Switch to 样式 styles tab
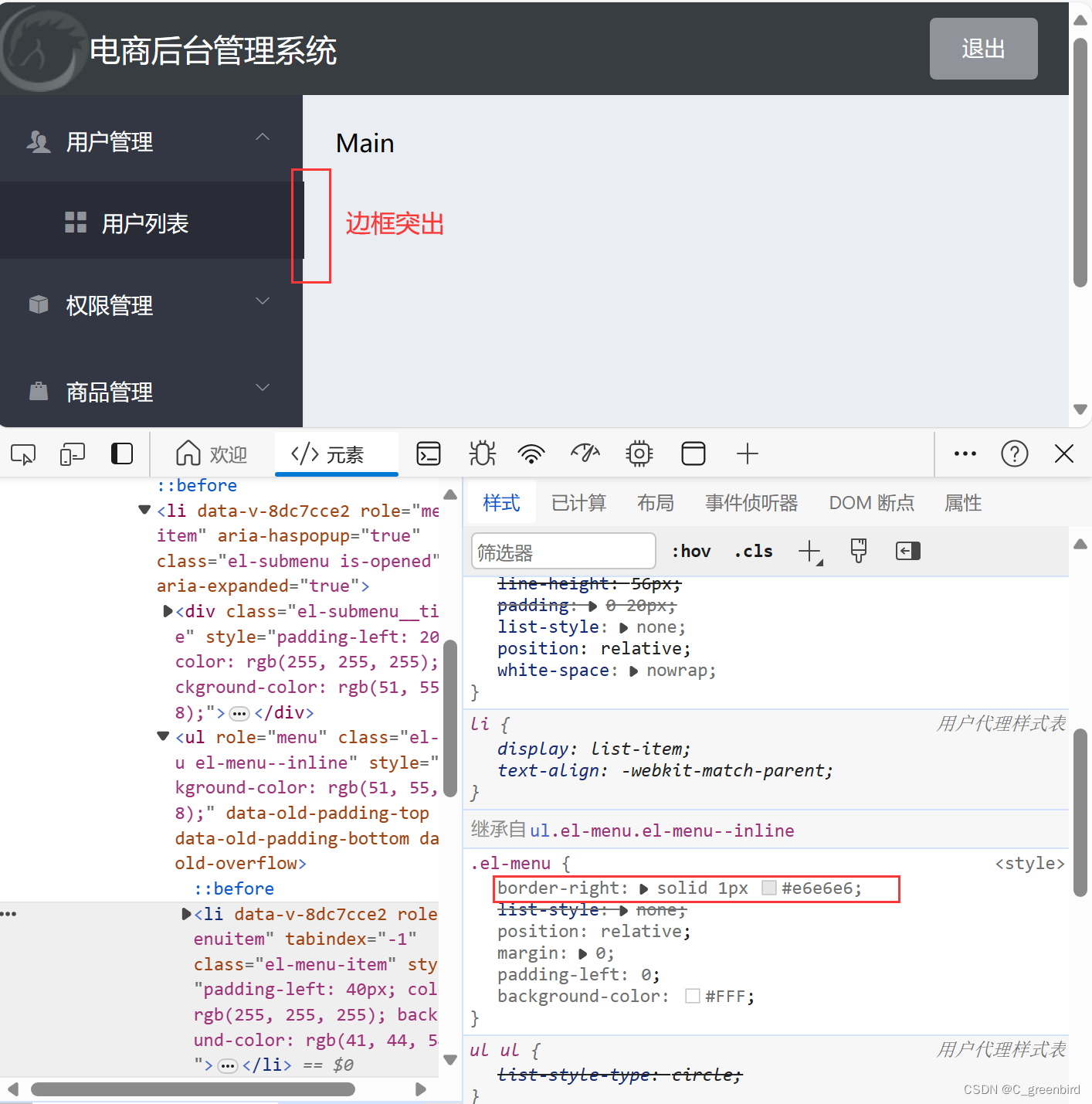Image resolution: width=1092 pixels, height=1104 pixels. coord(501,503)
